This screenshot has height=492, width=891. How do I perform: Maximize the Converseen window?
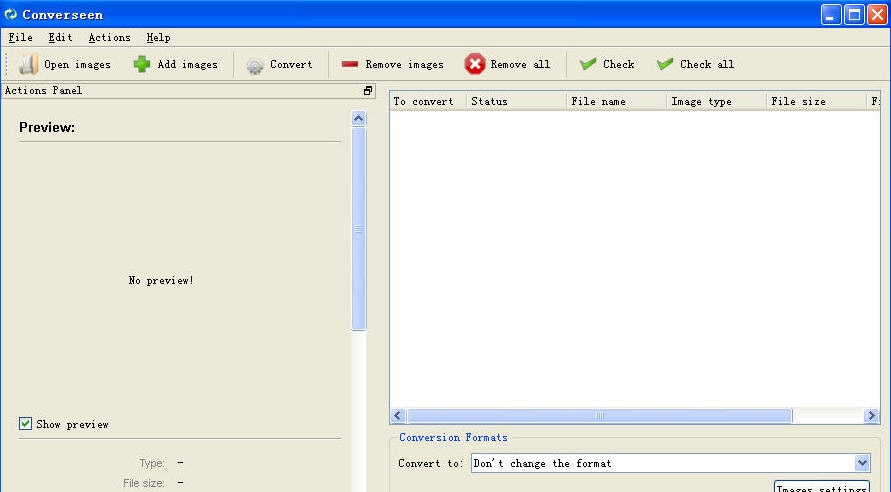click(x=854, y=14)
